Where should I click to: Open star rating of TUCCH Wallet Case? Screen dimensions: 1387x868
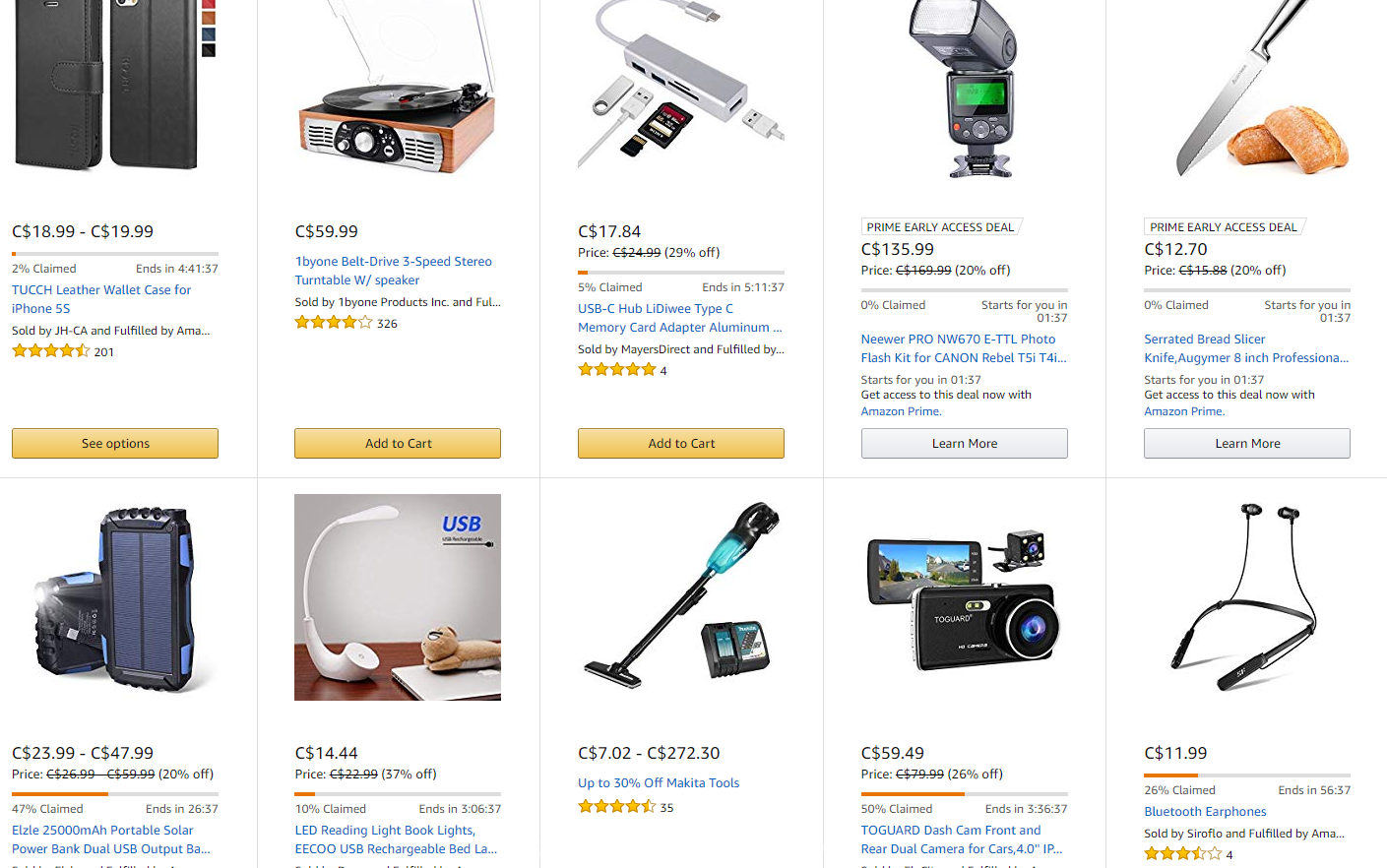[50, 350]
